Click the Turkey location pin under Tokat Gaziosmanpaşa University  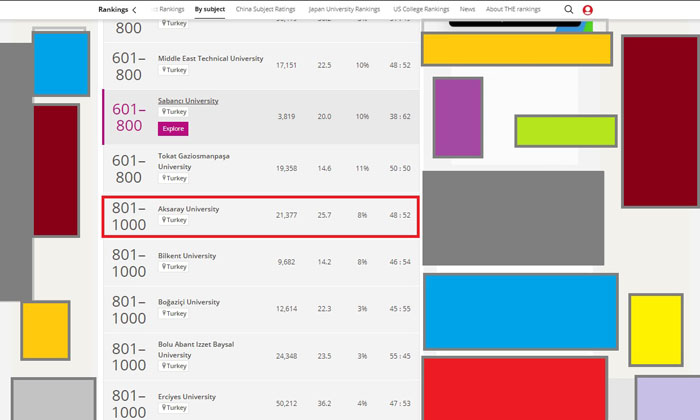point(174,178)
